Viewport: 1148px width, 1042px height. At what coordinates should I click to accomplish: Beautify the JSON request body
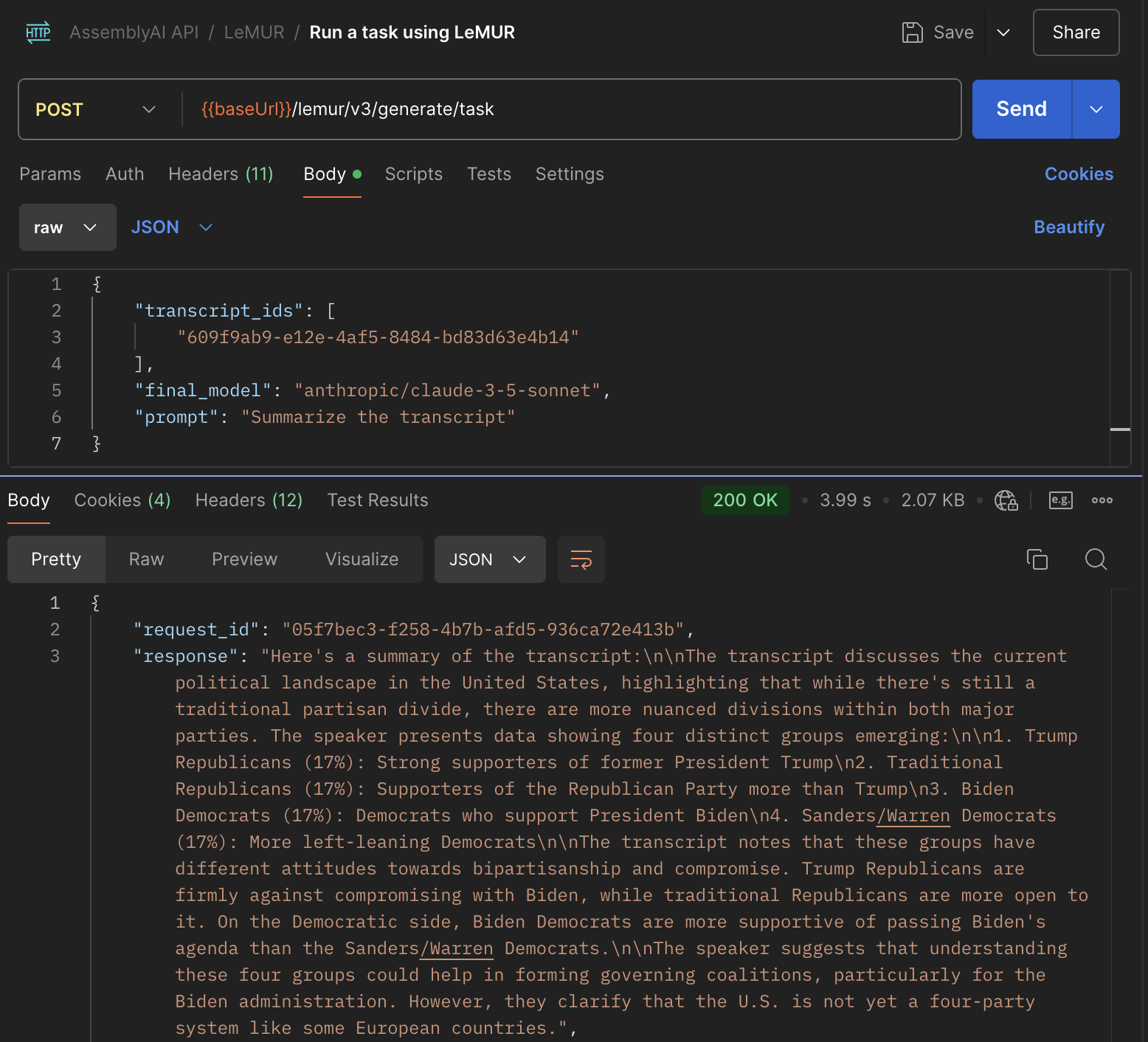1068,227
